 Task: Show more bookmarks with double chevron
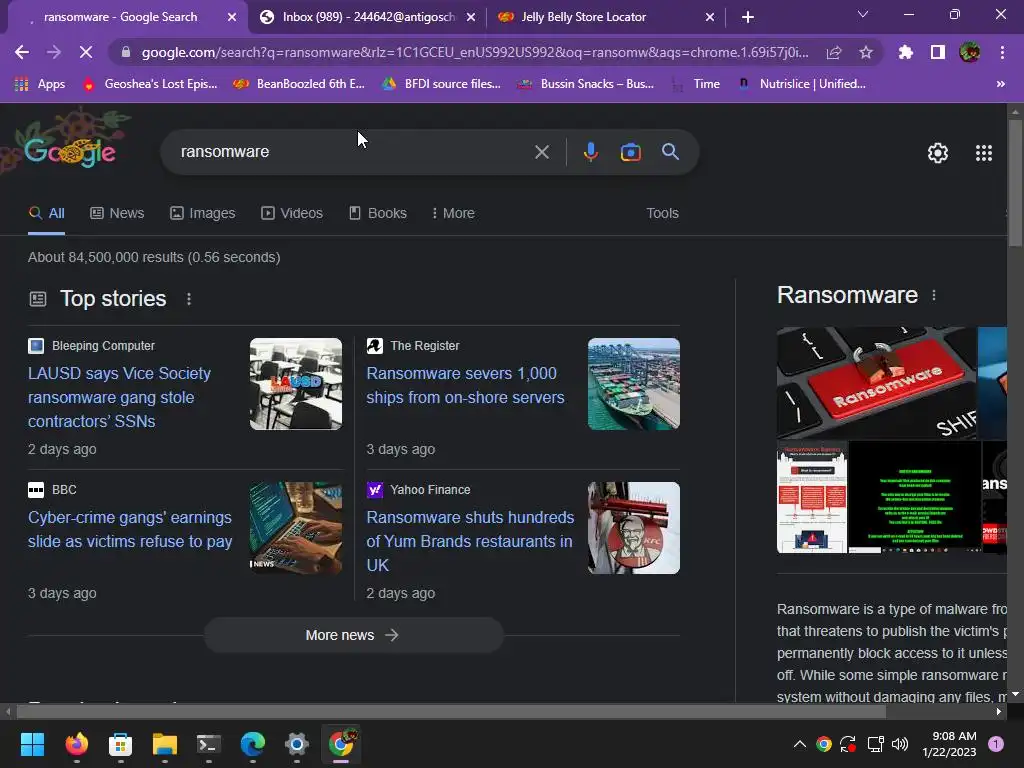pyautogui.click(x=1000, y=84)
